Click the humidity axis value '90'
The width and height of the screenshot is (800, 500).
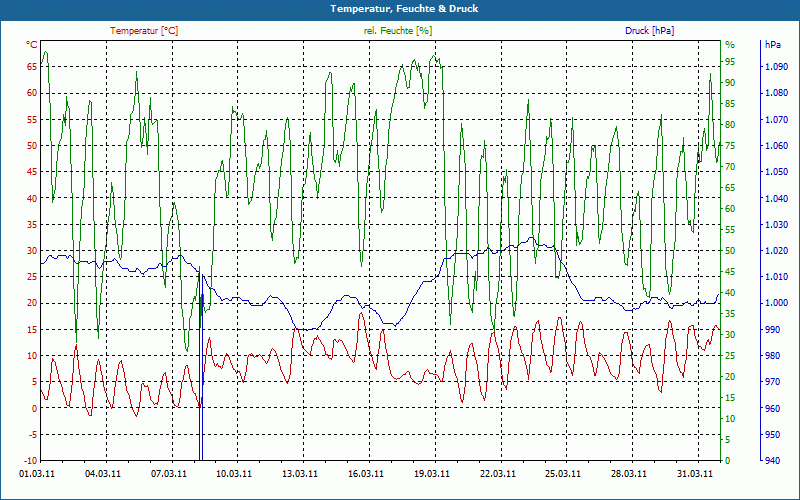[x=730, y=83]
